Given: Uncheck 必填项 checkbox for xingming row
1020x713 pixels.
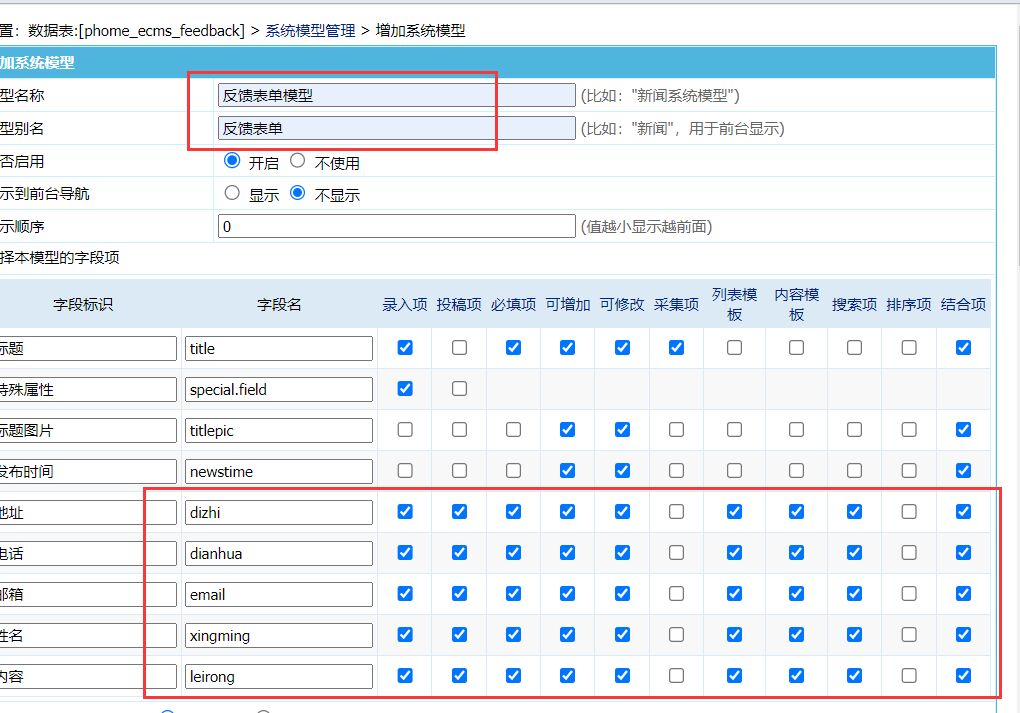Looking at the screenshot, I should tap(513, 635).
